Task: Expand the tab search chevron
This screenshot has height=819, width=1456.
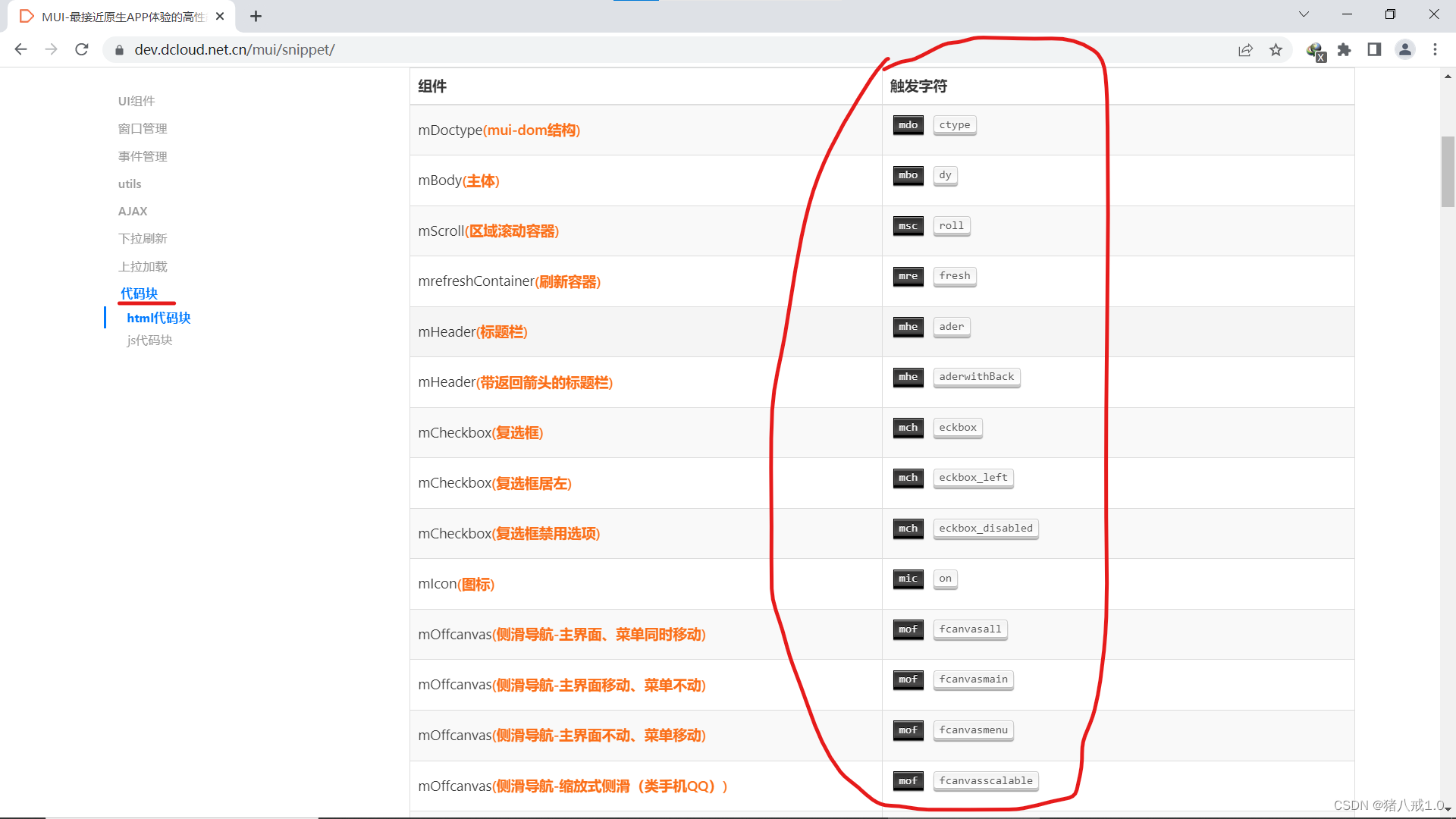Action: click(1304, 14)
